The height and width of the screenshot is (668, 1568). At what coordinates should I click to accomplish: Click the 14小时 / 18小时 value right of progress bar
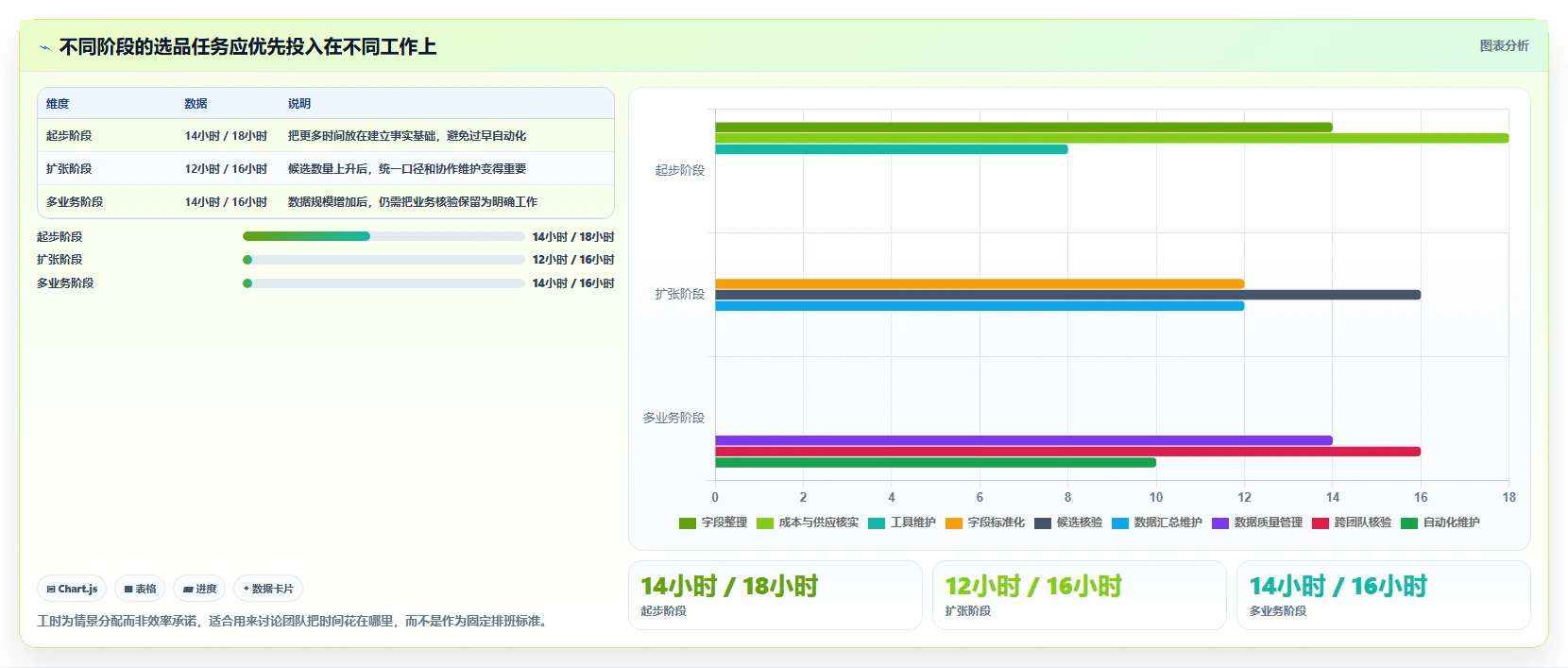(573, 237)
